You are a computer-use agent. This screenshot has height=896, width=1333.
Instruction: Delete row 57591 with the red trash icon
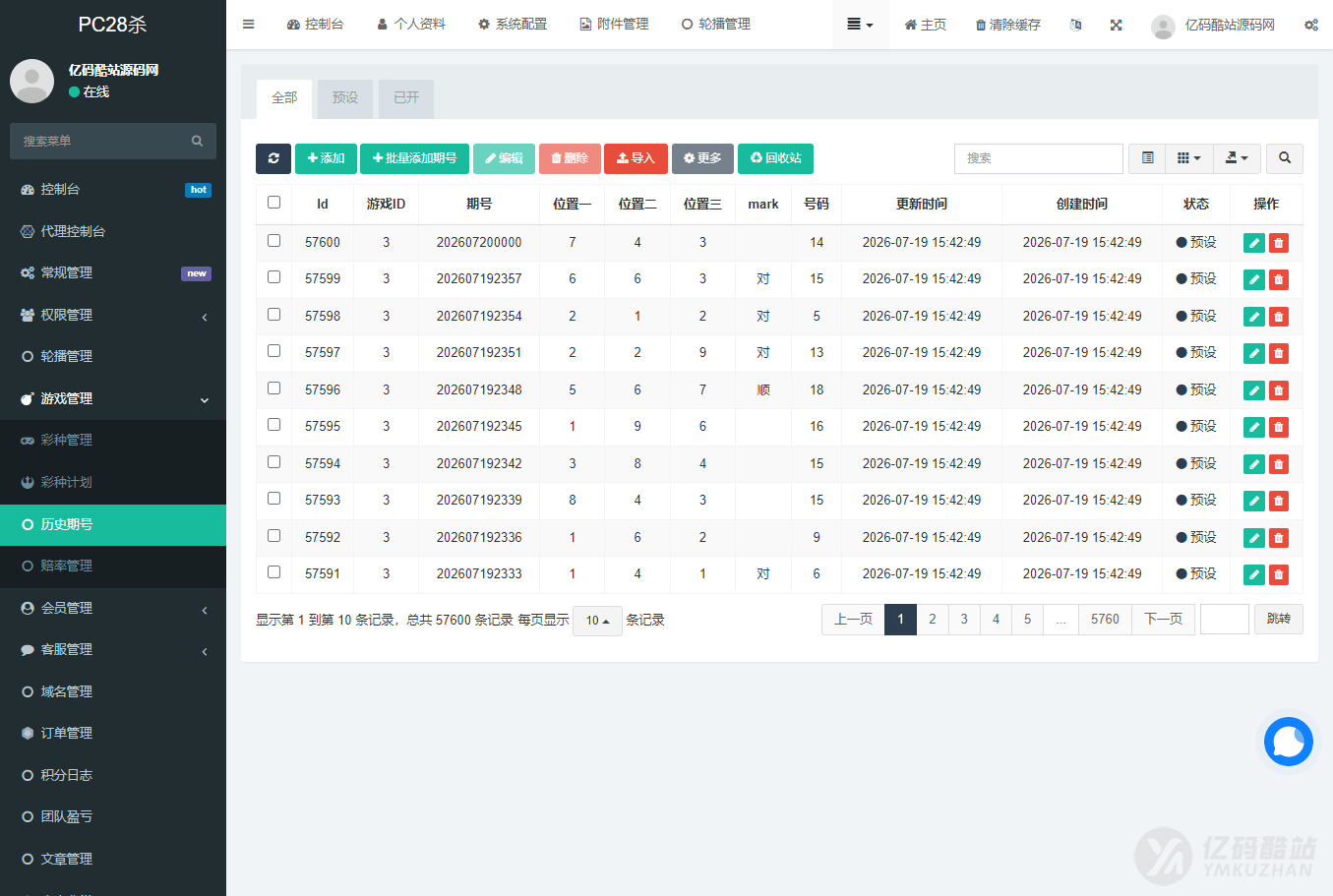pyautogui.click(x=1279, y=574)
